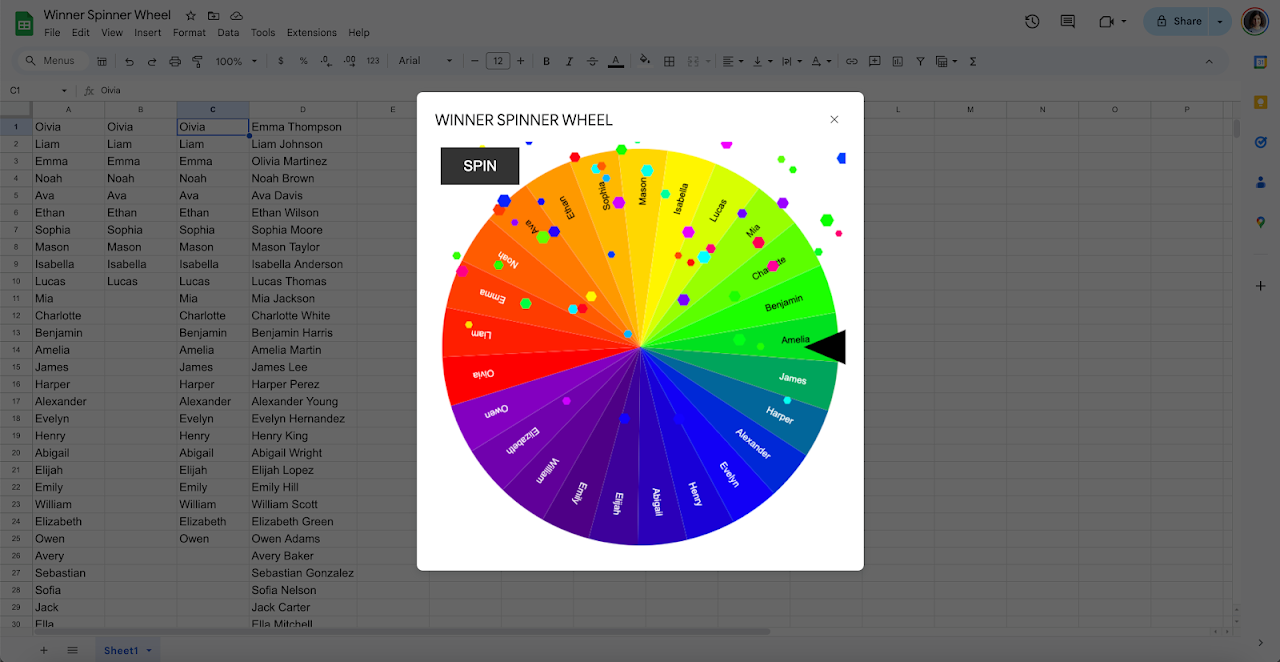Click the black pointer arrow of the wheel
1280x662 pixels.
coord(827,347)
